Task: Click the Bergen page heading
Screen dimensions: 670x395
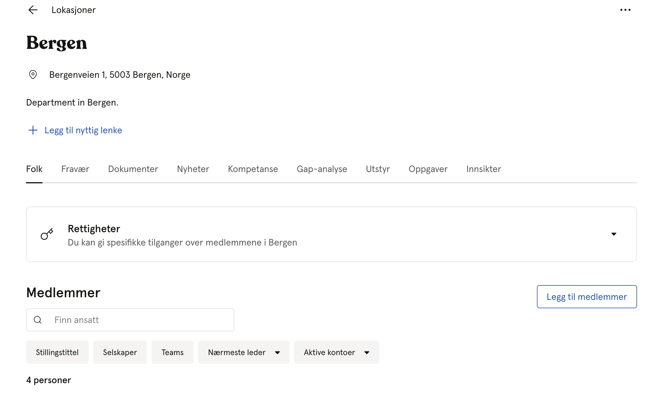Action: pos(57,43)
